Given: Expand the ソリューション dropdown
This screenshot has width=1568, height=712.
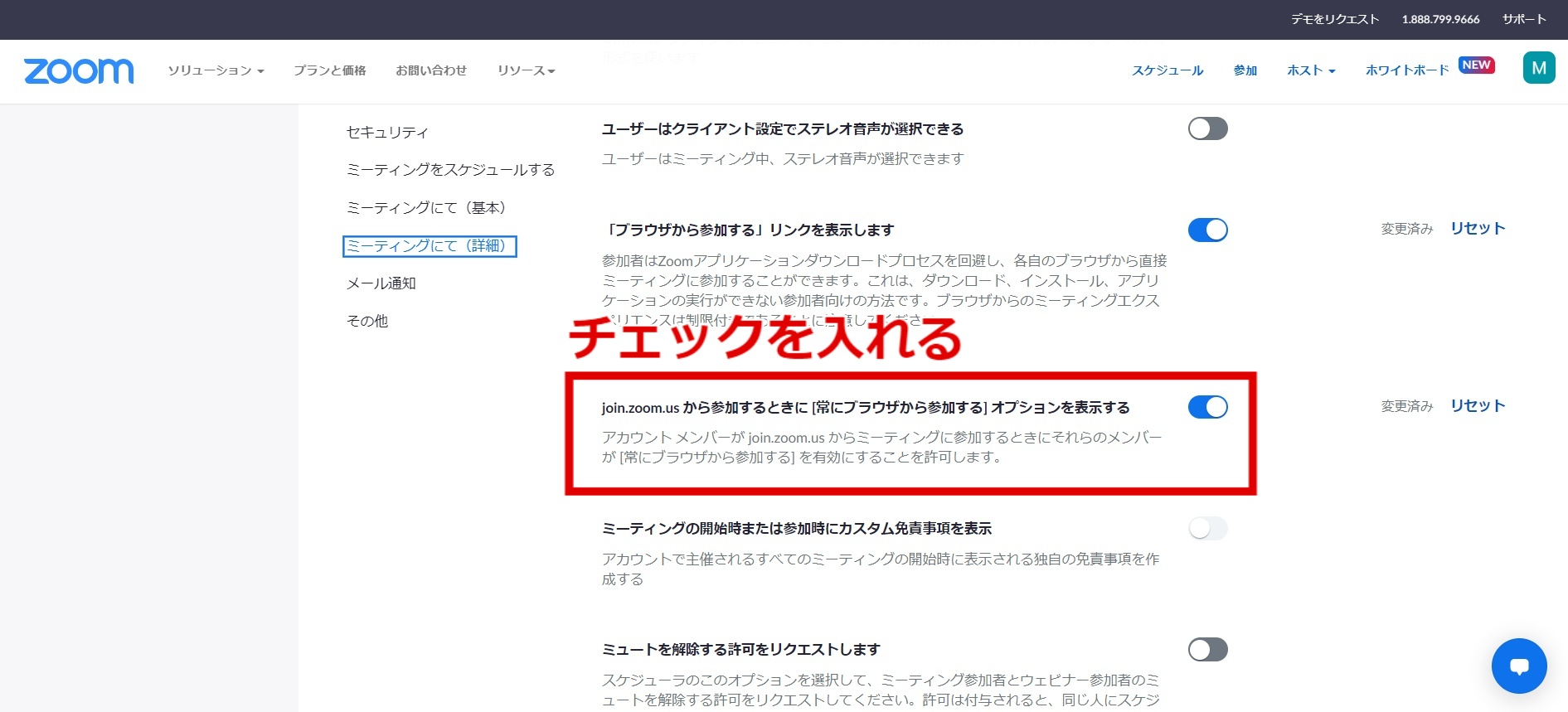Looking at the screenshot, I should (216, 70).
